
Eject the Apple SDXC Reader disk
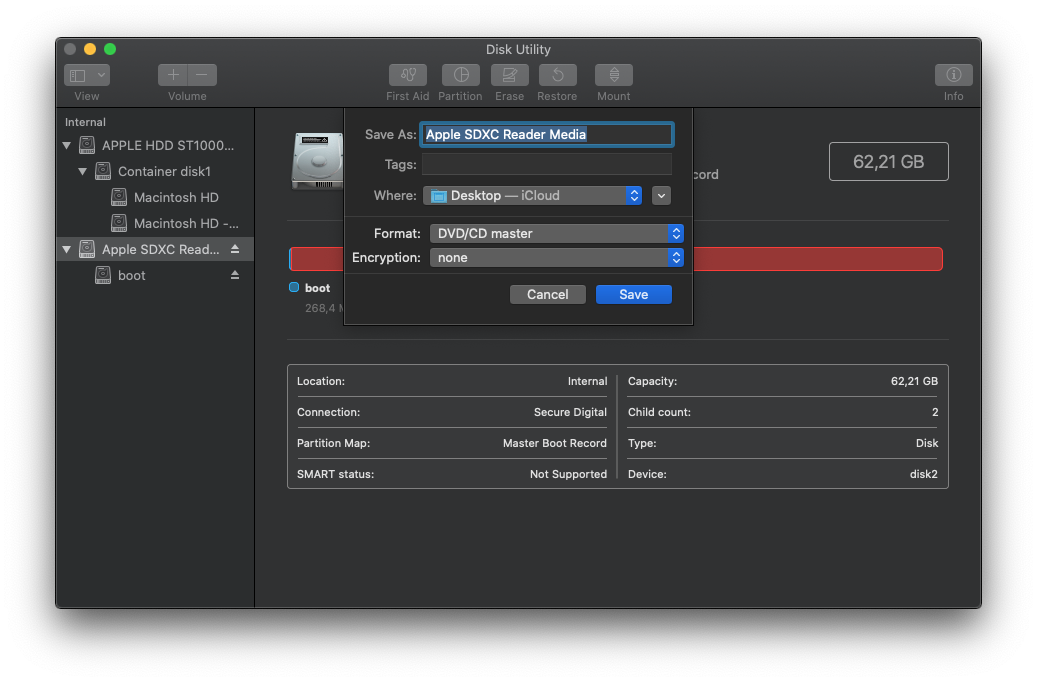tap(235, 249)
